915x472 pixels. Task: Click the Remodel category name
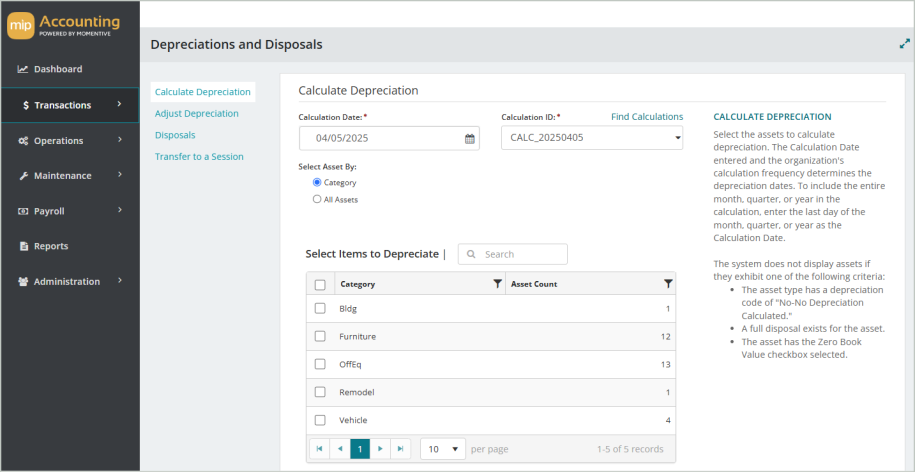[357, 392]
